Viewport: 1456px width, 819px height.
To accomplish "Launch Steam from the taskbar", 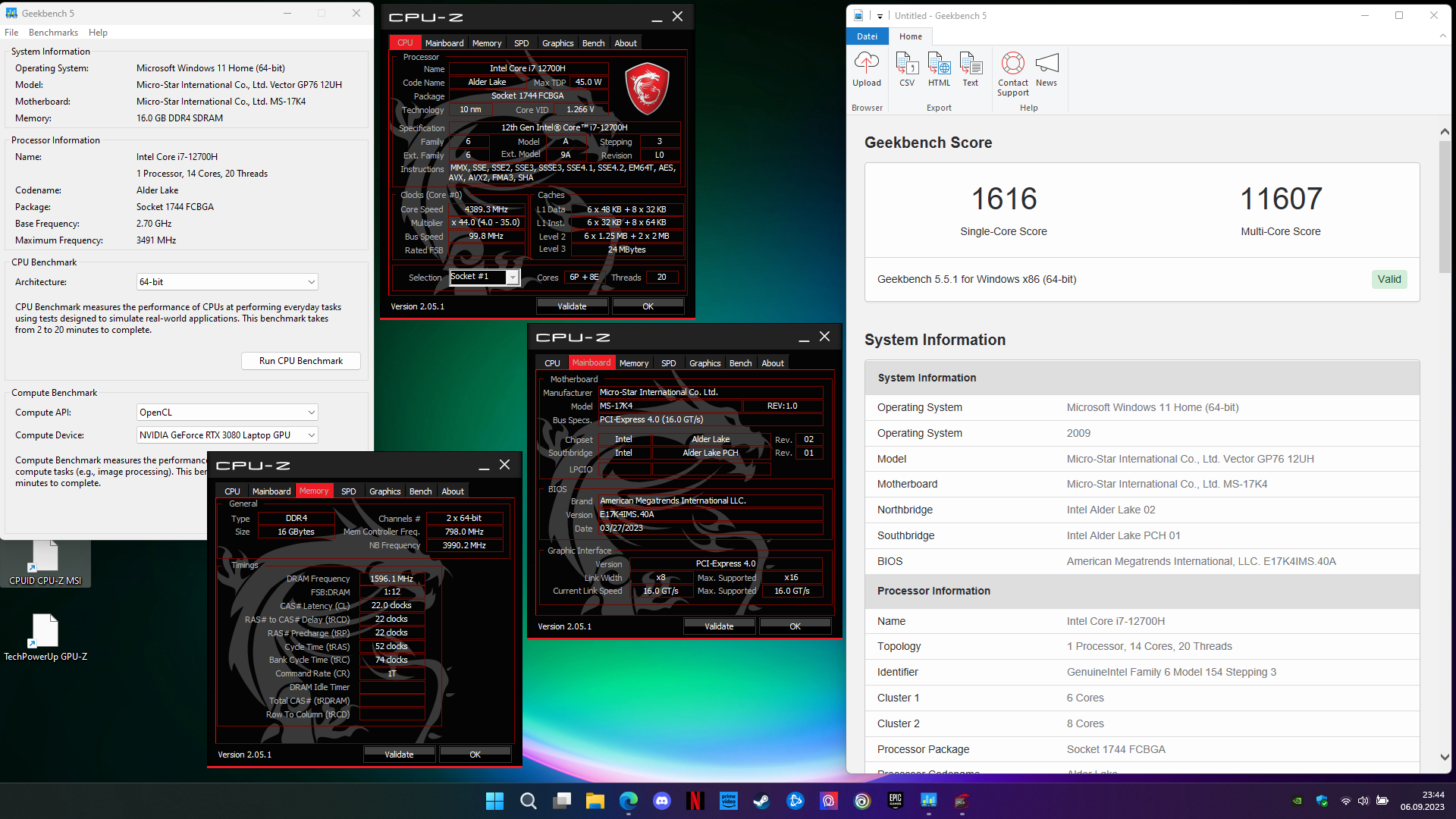I will point(762,801).
